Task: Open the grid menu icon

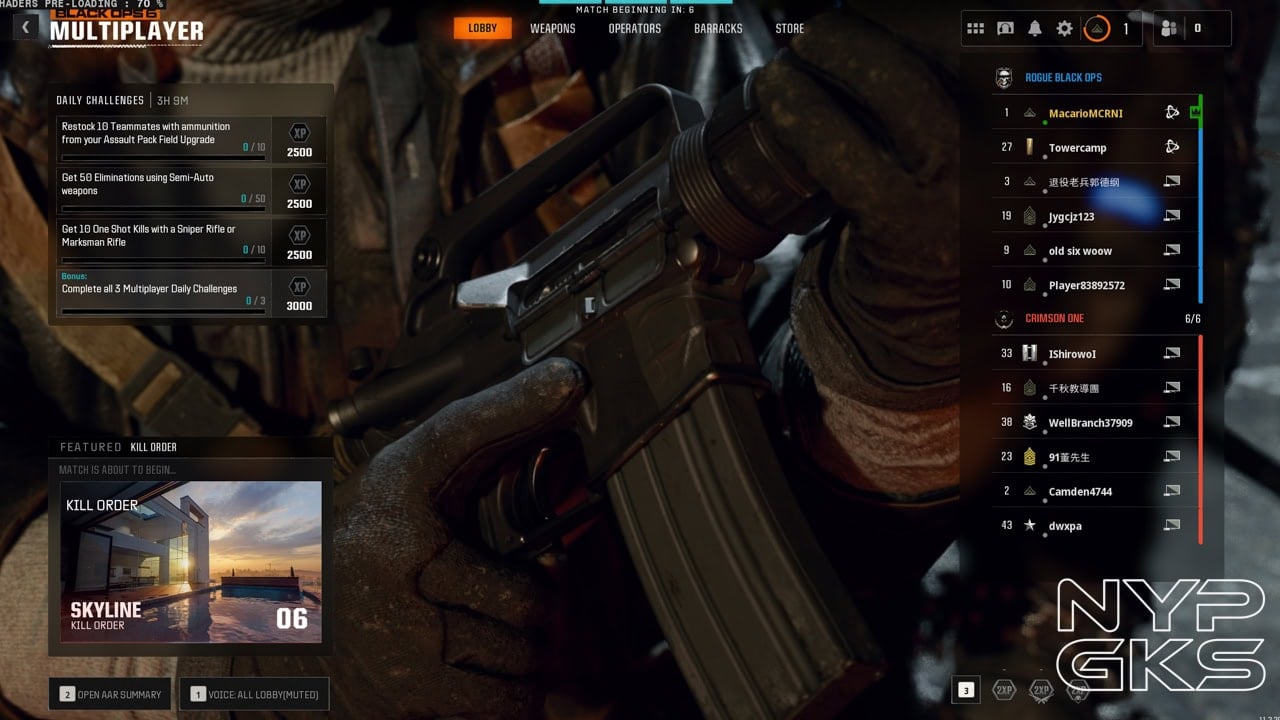Action: [x=975, y=29]
